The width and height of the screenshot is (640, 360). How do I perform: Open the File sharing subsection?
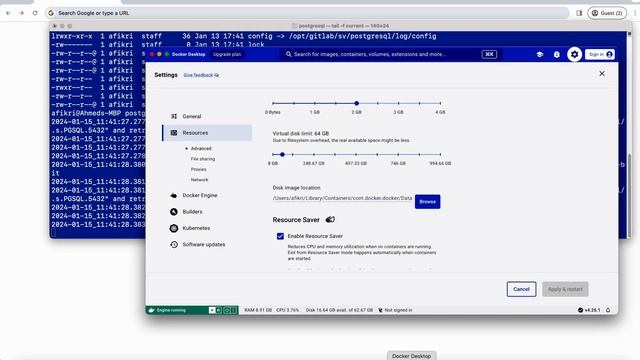pyautogui.click(x=202, y=159)
